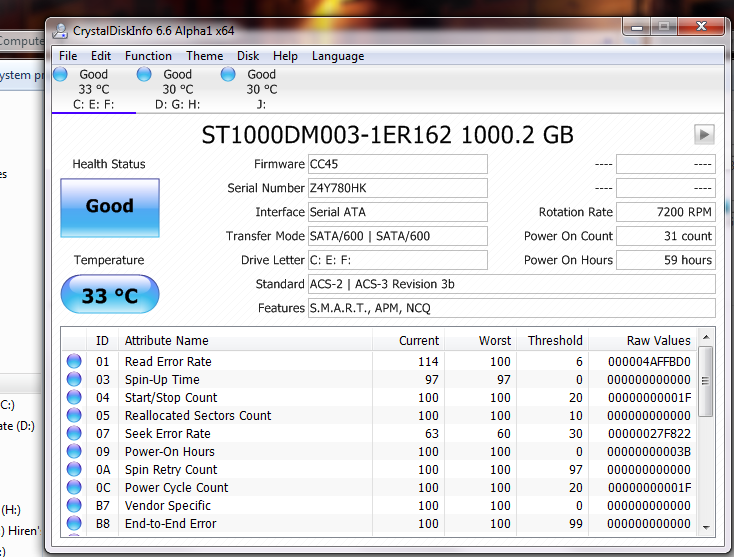734x557 pixels.
Task: Click the Transfer Mode field SATA/600
Action: coord(397,236)
